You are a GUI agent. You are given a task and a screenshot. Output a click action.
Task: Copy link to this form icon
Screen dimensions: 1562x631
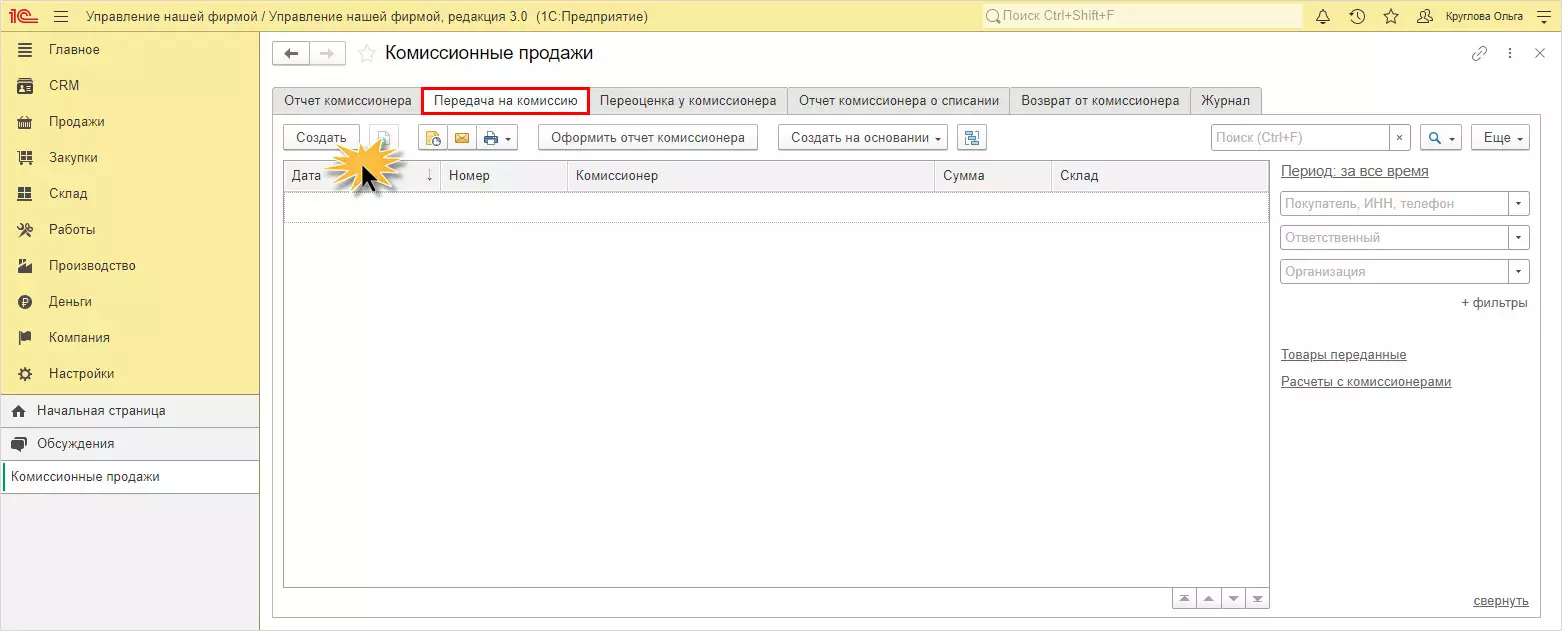[x=1480, y=54]
